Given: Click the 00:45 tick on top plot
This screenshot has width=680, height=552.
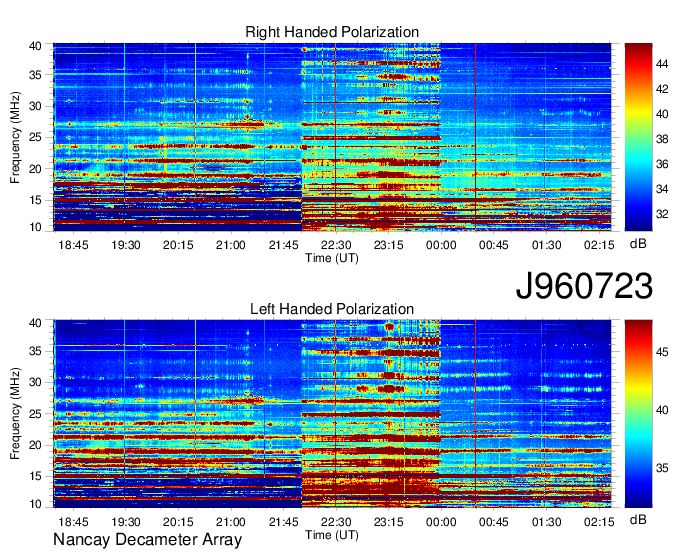Looking at the screenshot, I should tap(494, 245).
